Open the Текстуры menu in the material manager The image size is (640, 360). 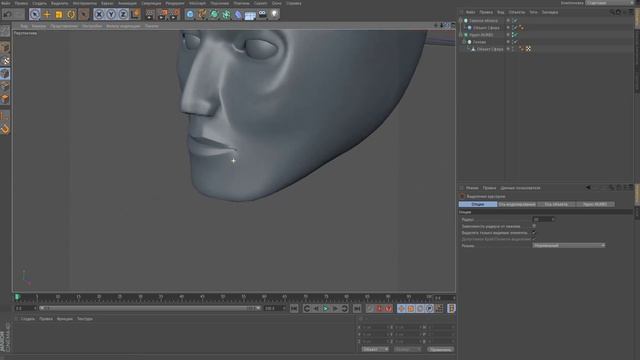pos(85,319)
